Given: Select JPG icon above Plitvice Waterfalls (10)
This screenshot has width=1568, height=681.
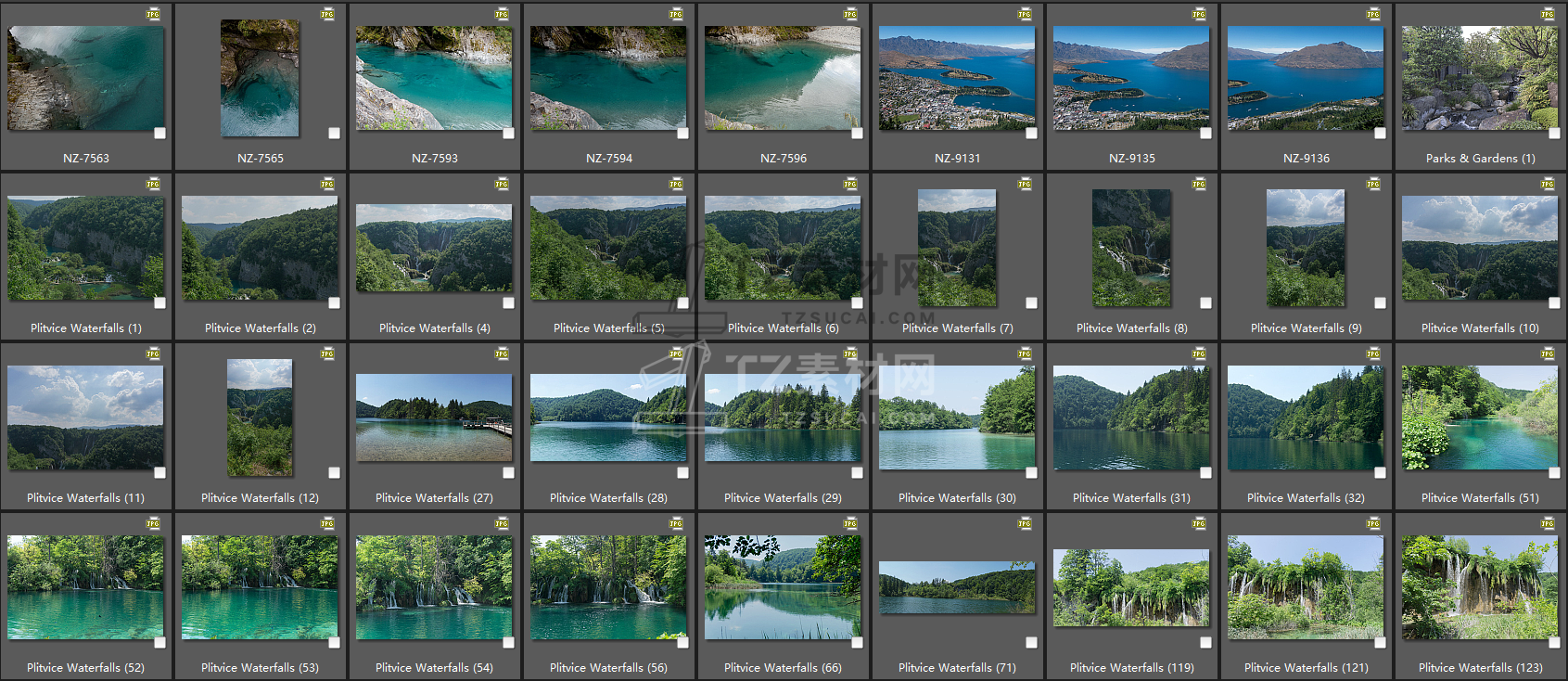Looking at the screenshot, I should tap(1548, 184).
